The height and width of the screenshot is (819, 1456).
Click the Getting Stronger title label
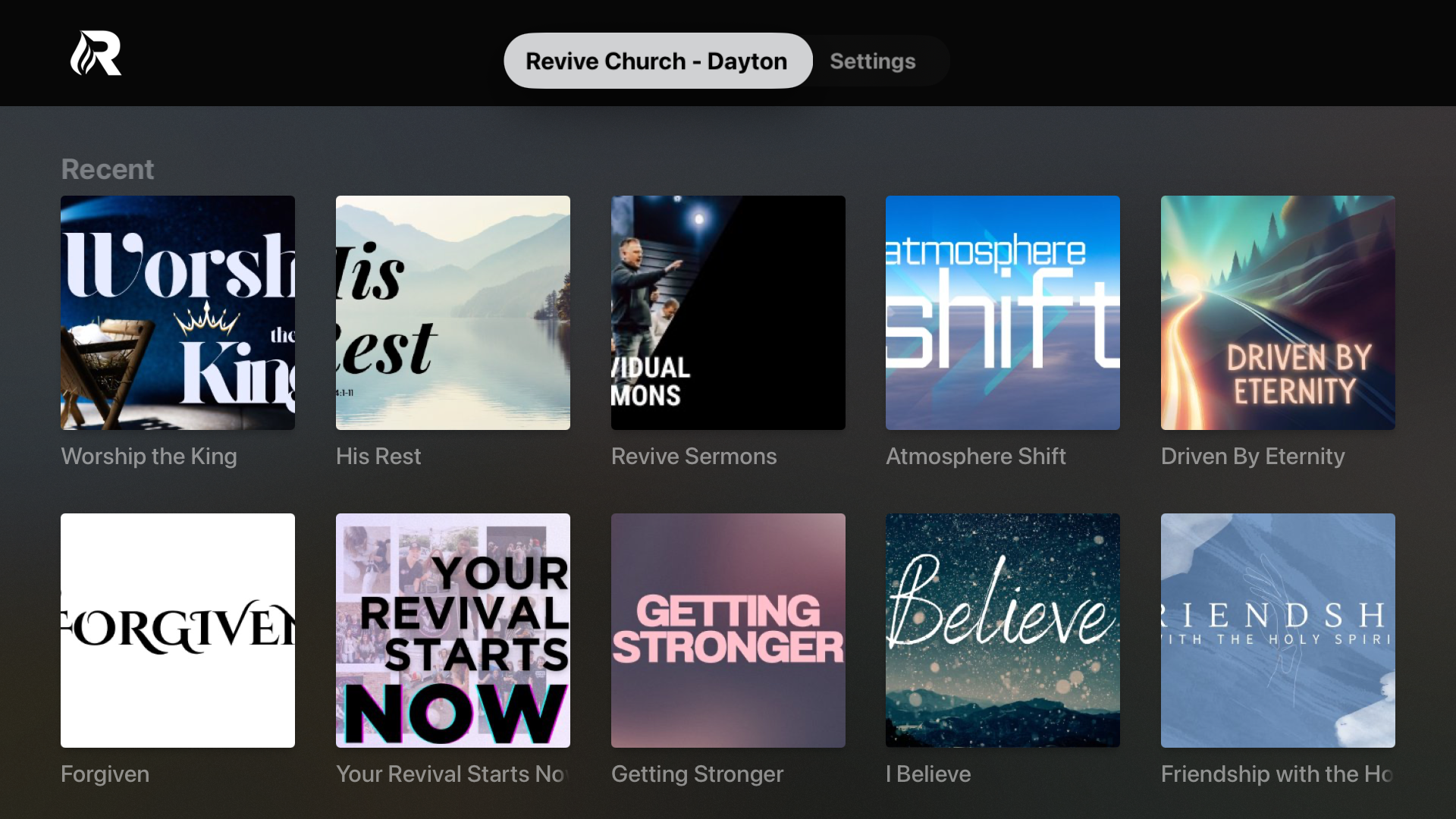tap(697, 774)
